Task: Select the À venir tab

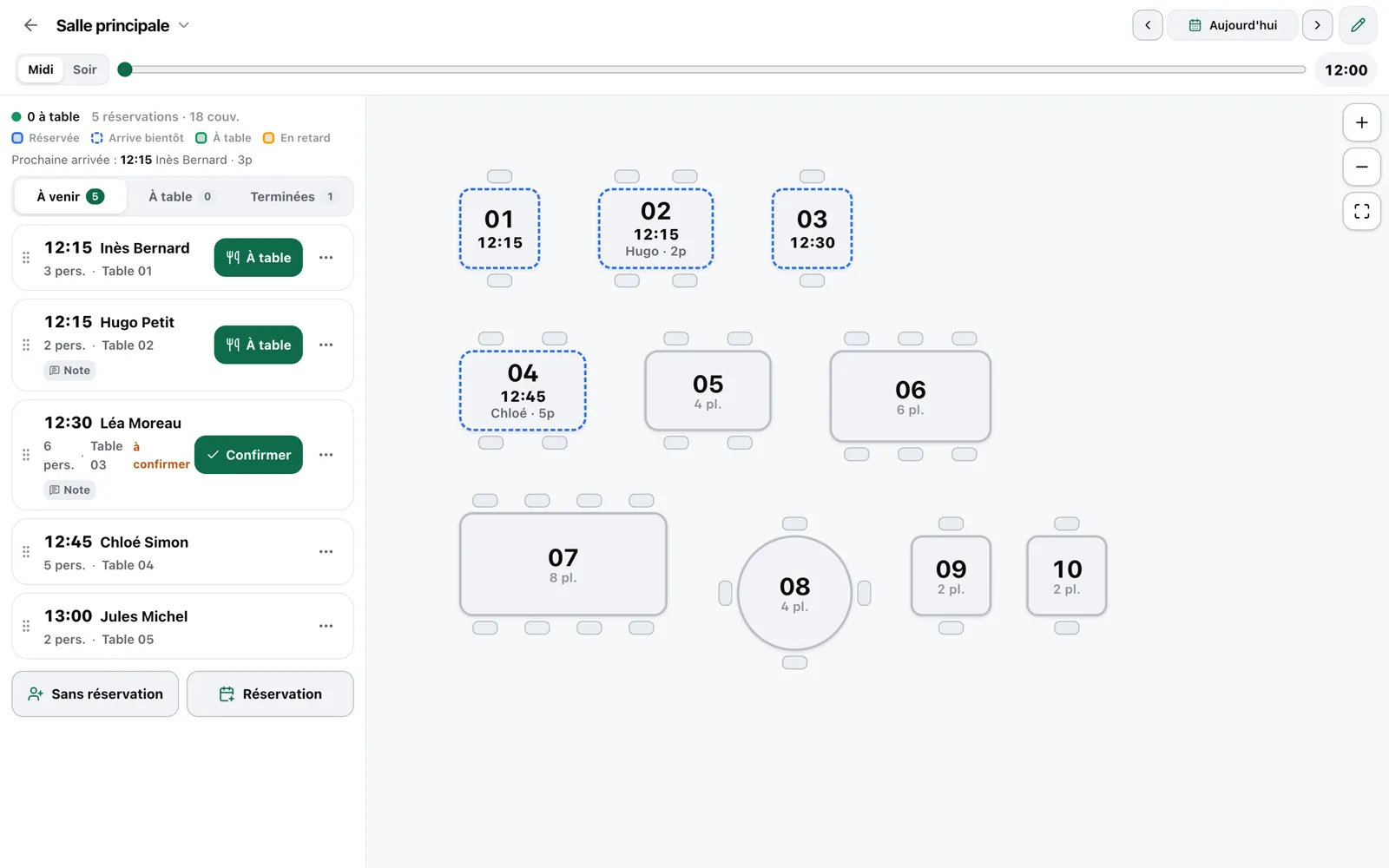Action: [70, 196]
